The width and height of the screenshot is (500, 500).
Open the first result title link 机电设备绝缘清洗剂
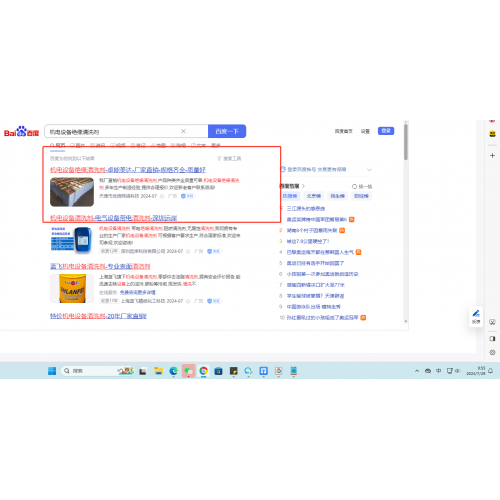(x=128, y=170)
